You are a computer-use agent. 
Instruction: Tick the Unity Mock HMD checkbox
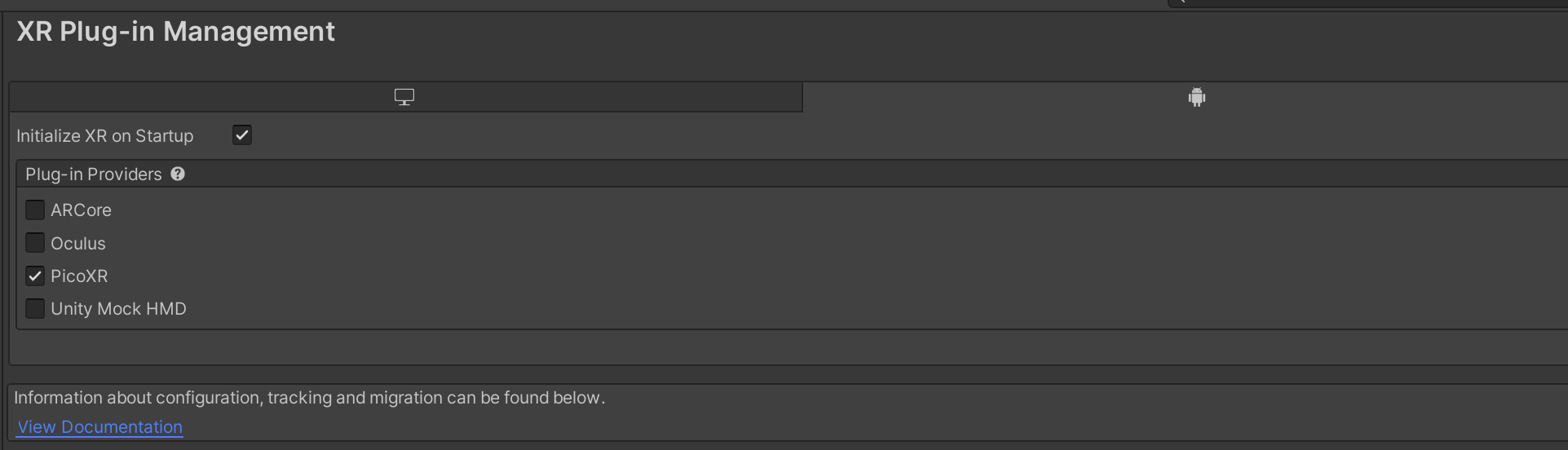pyautogui.click(x=35, y=309)
